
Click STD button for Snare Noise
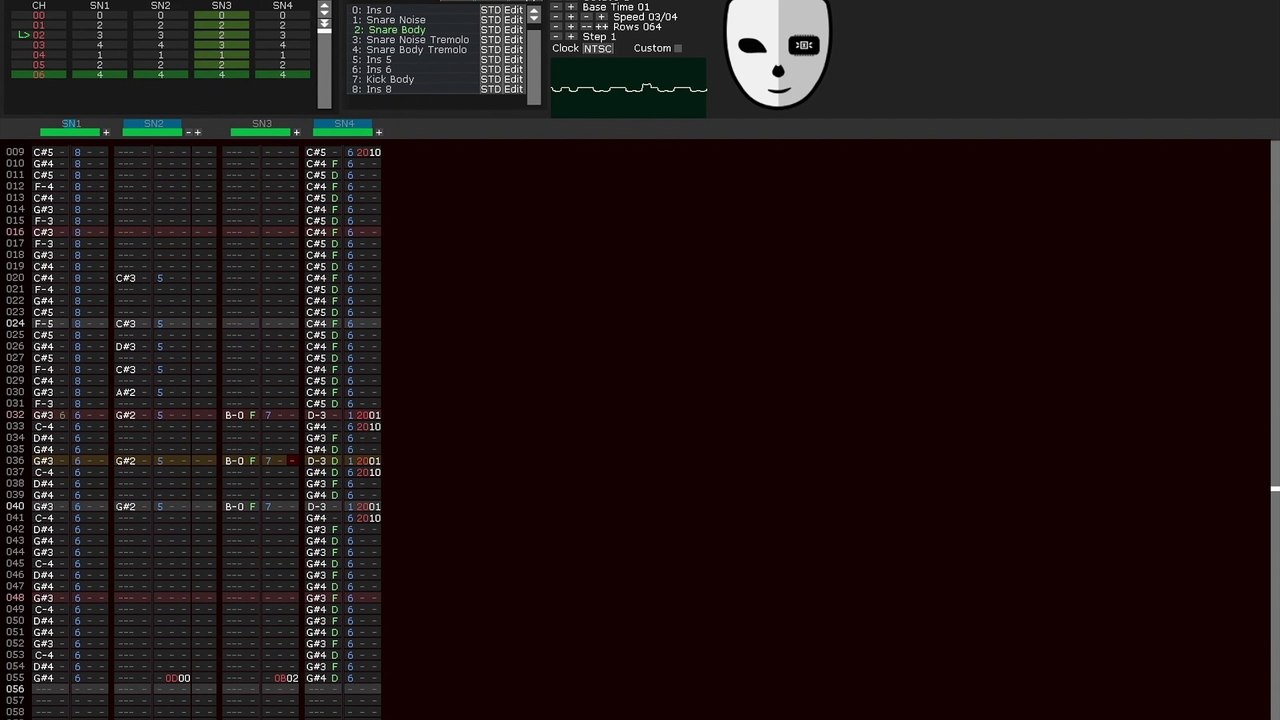pos(490,20)
